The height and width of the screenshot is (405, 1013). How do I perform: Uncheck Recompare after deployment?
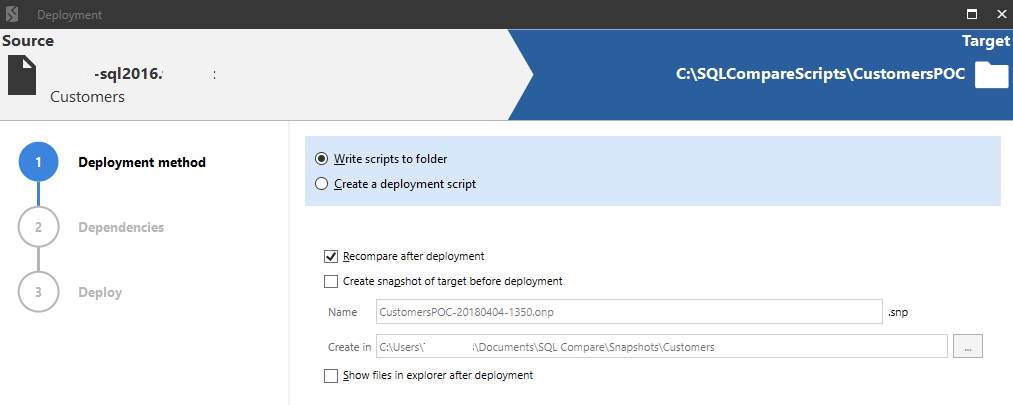(331, 256)
